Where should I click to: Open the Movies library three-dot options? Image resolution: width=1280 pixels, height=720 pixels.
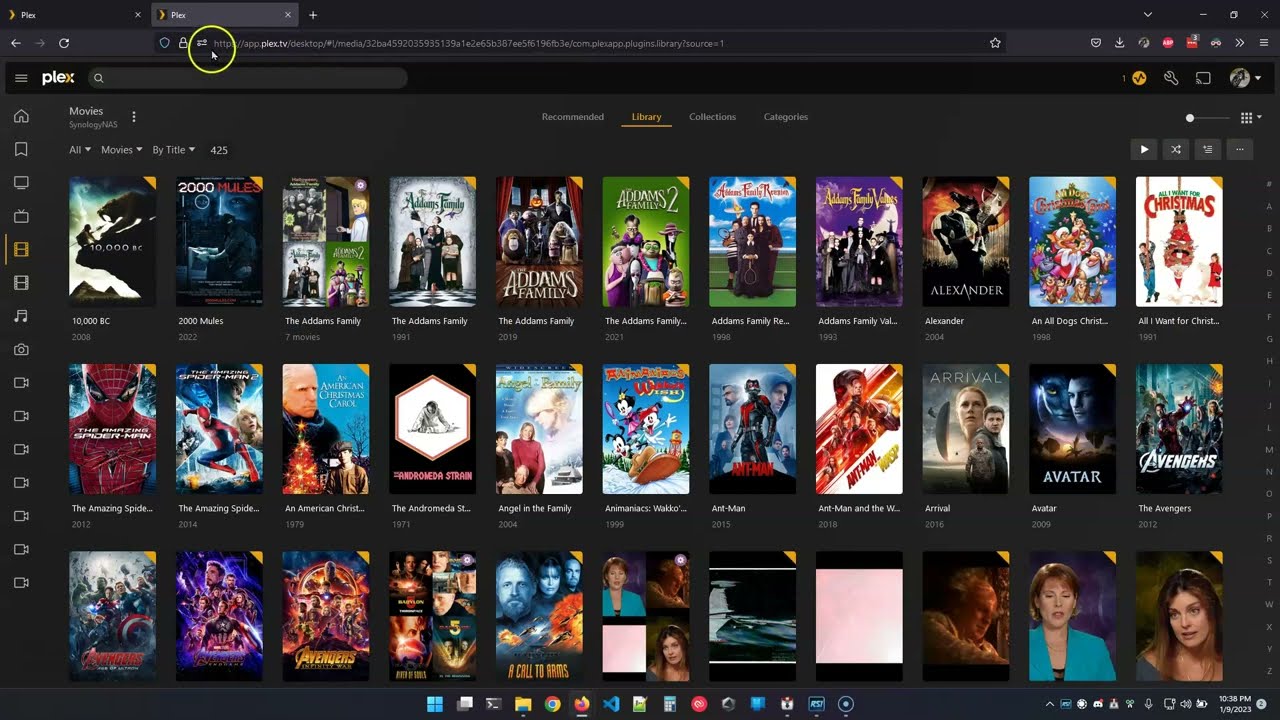click(134, 117)
